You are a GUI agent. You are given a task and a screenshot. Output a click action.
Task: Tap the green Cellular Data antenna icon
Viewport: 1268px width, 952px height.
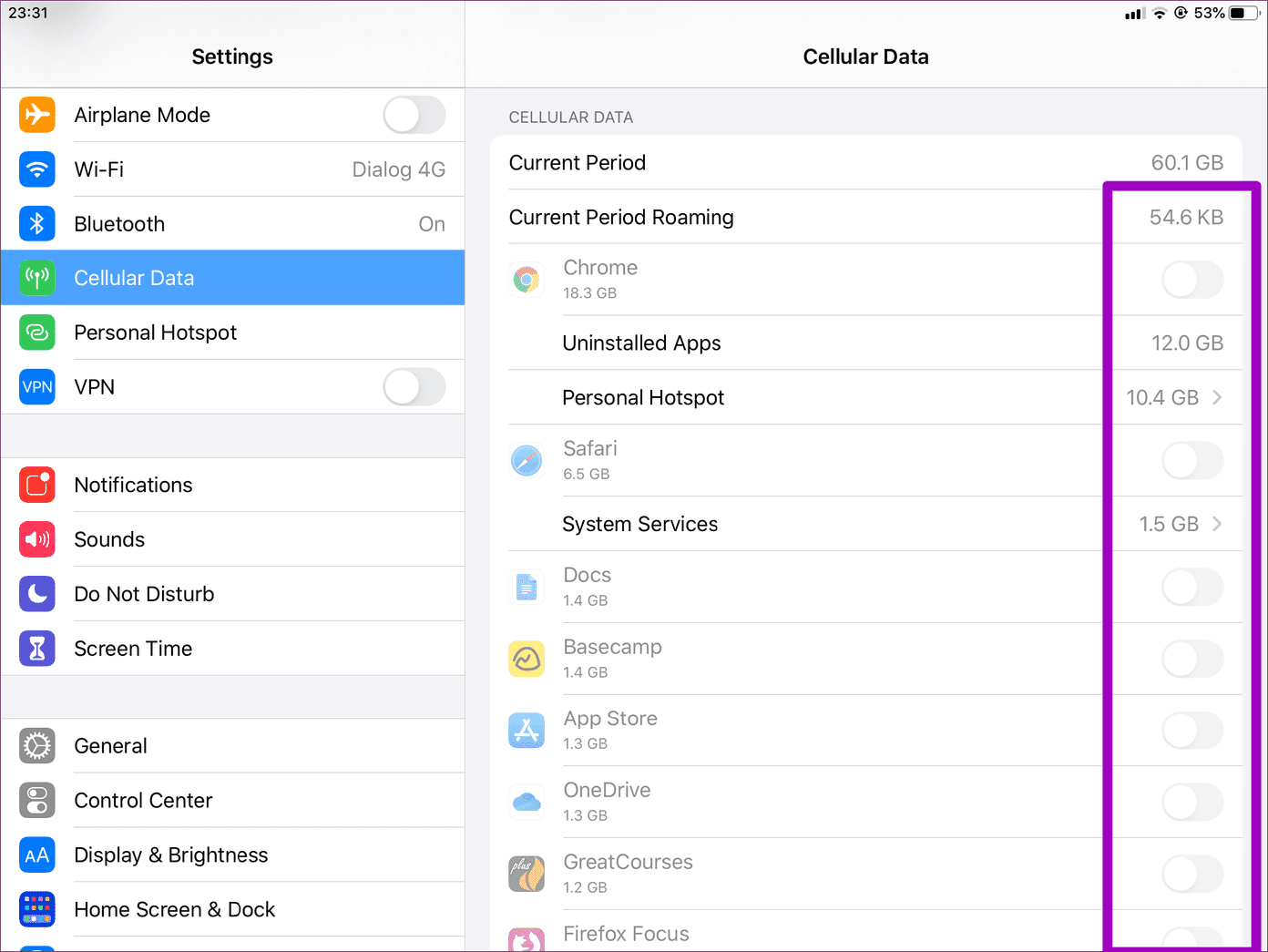37,278
